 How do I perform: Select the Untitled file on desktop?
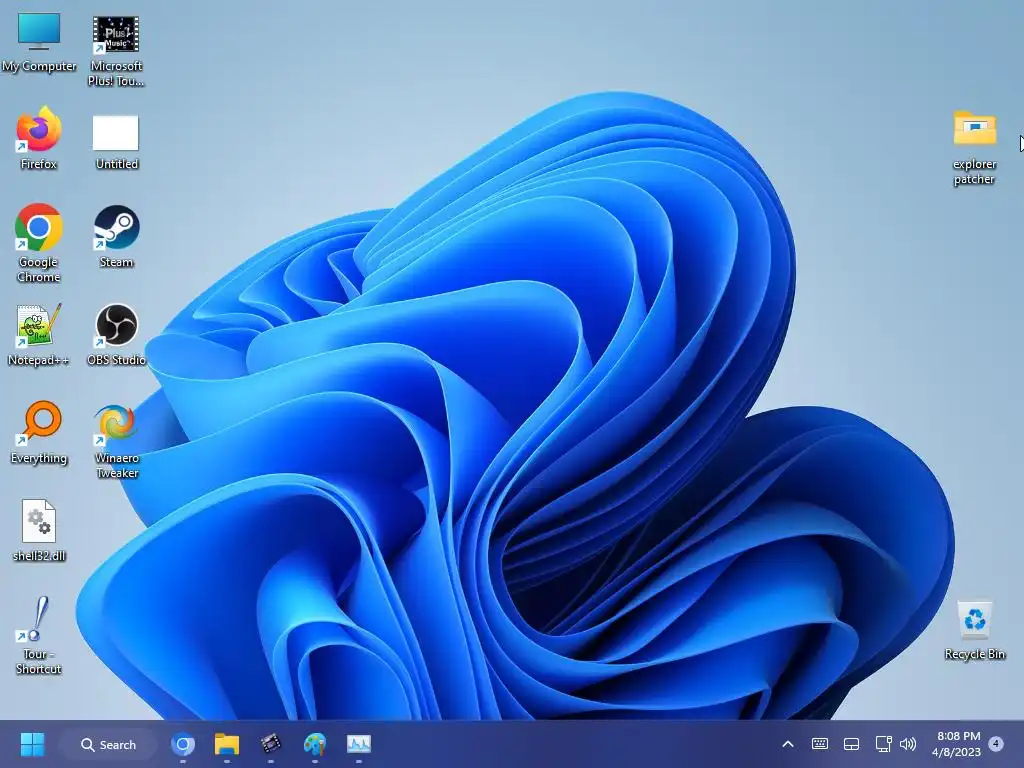(116, 142)
